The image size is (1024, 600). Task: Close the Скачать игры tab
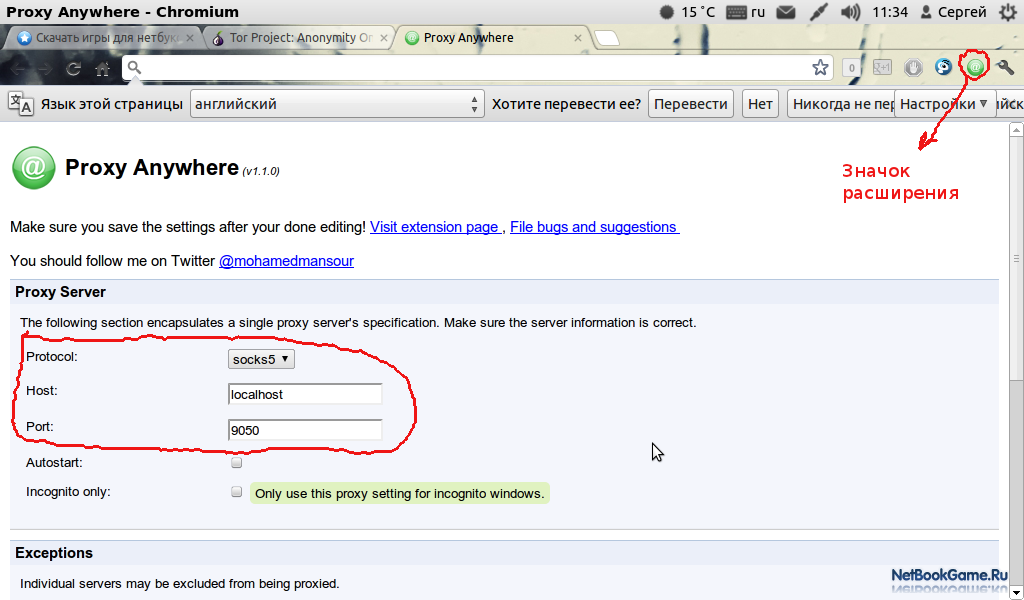point(189,38)
